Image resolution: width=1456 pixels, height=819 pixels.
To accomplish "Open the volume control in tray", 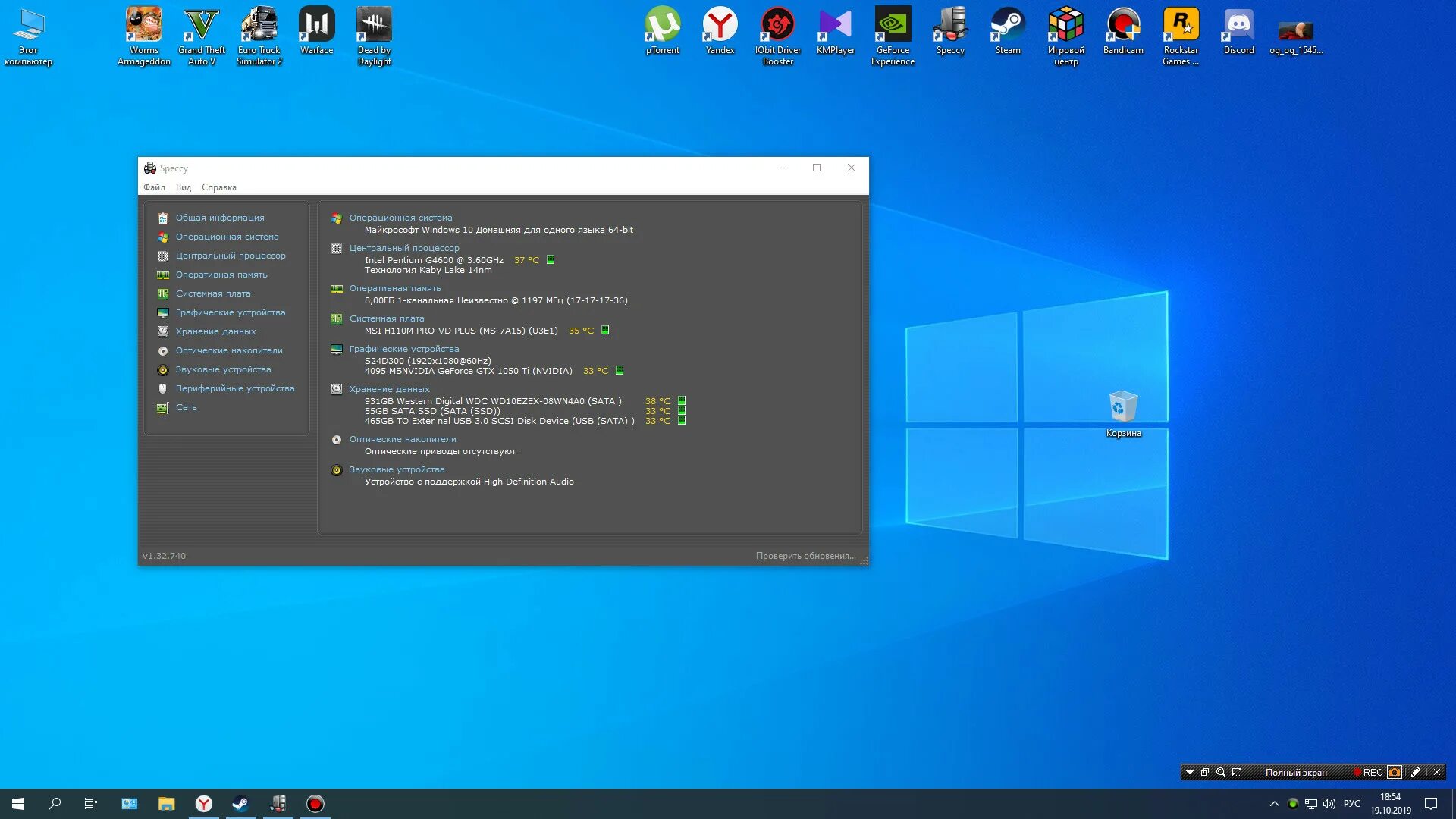I will coord(1329,804).
